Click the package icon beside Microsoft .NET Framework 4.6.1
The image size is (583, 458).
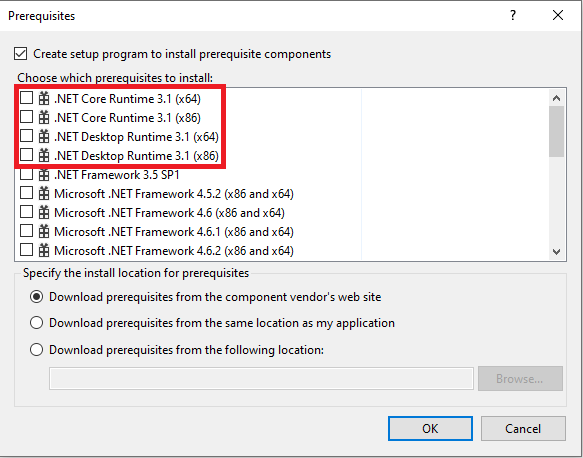(44, 231)
